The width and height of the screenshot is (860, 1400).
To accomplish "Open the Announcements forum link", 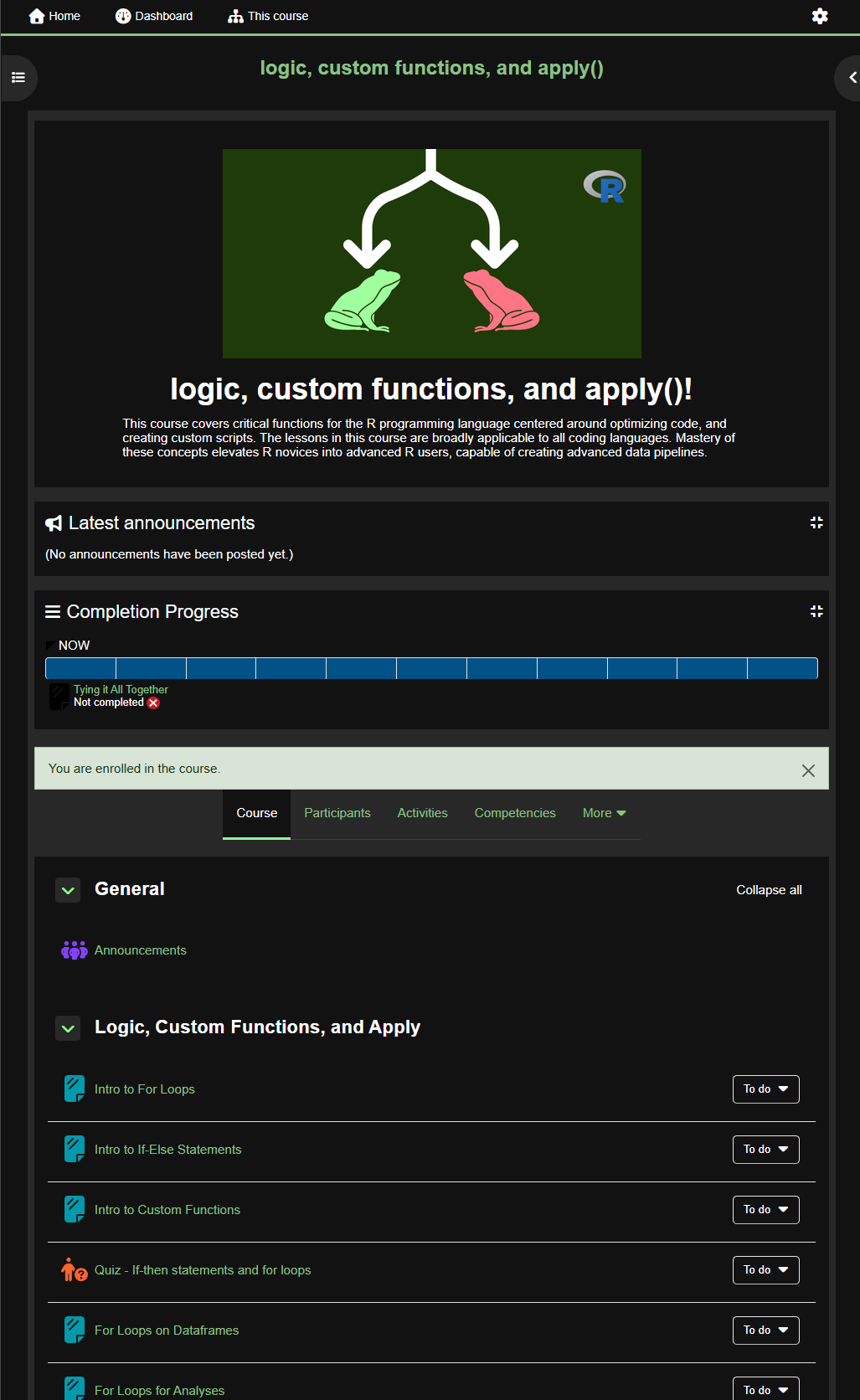I will [141, 950].
